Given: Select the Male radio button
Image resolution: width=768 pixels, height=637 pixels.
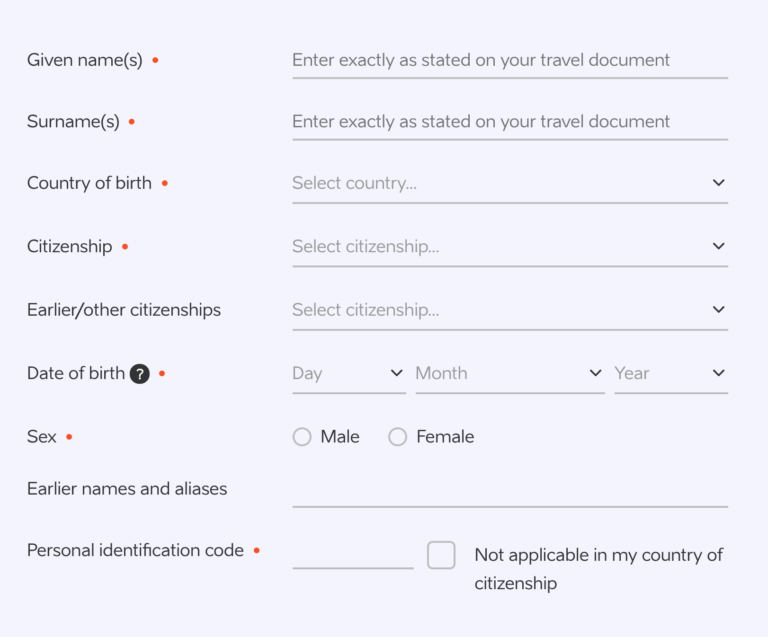Looking at the screenshot, I should pos(302,437).
